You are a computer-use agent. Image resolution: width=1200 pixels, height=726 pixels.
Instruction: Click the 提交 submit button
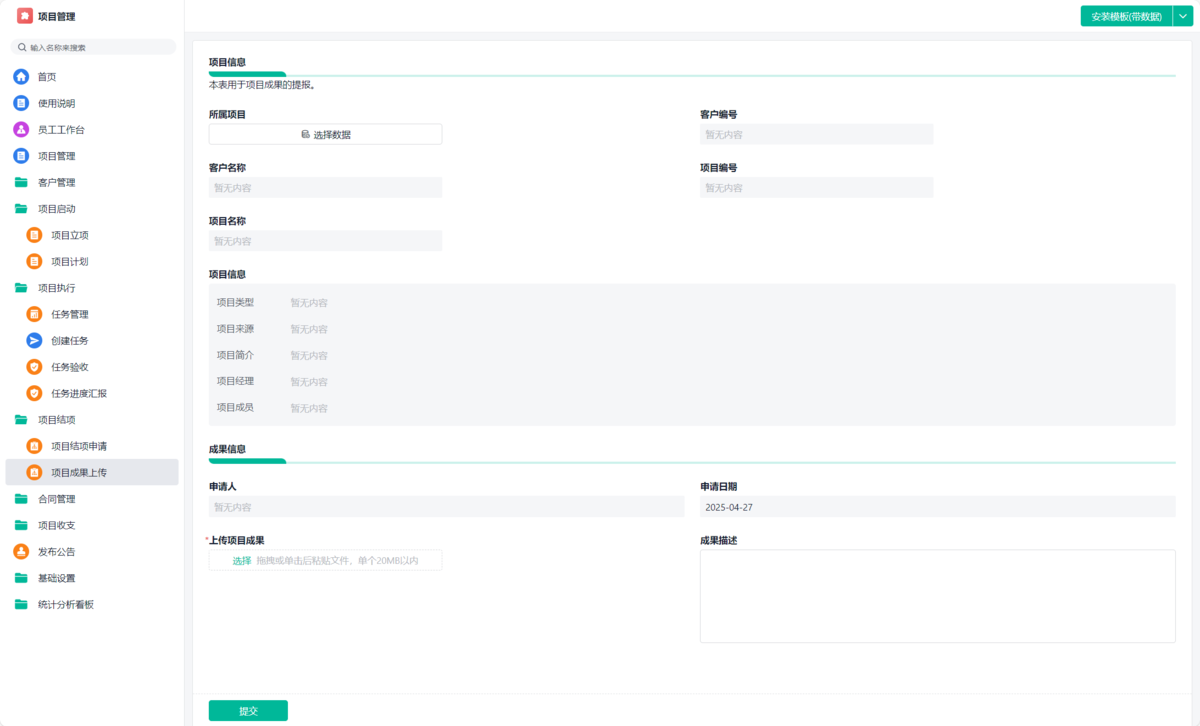tap(248, 711)
